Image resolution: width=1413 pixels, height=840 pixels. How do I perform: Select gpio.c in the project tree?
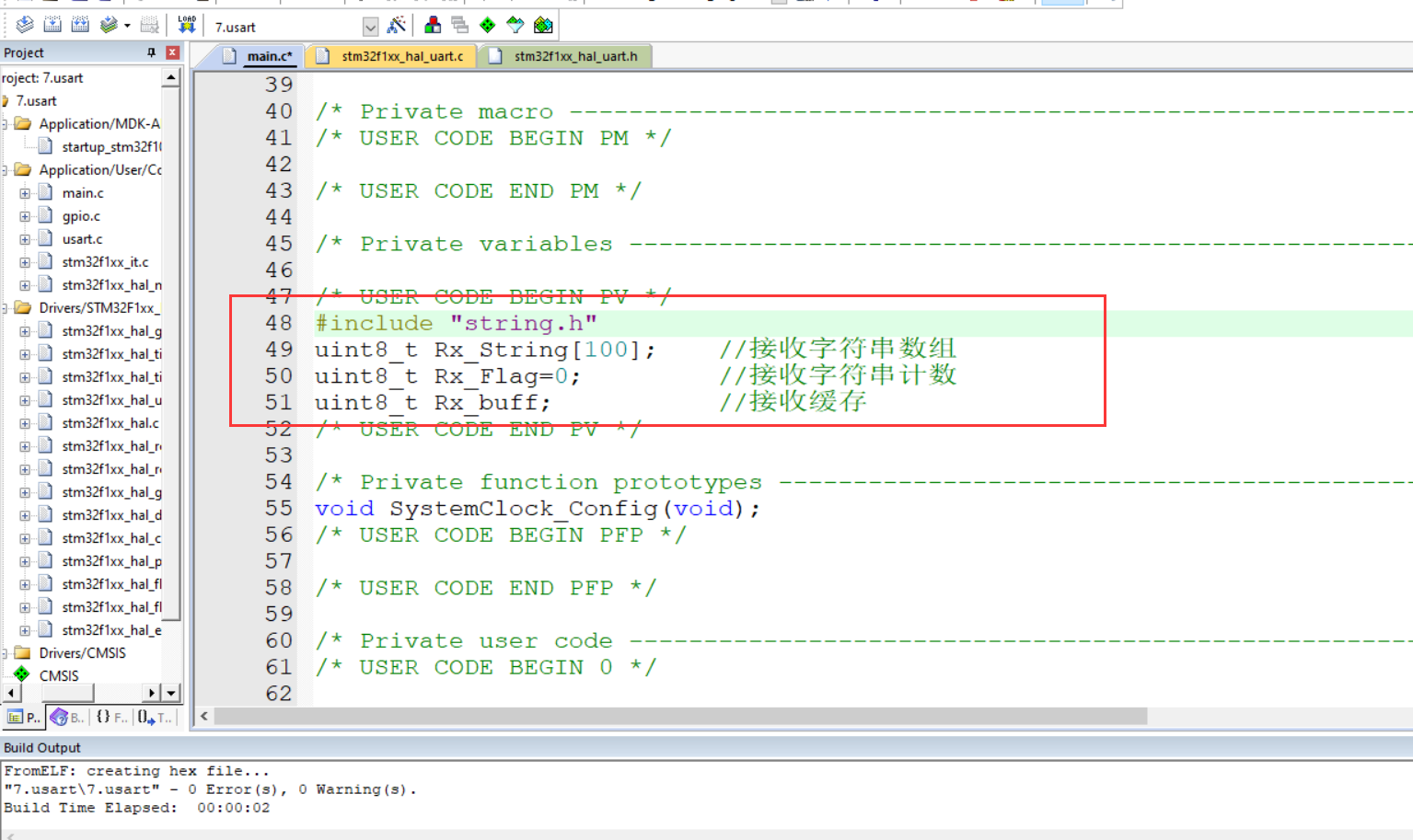tap(81, 216)
